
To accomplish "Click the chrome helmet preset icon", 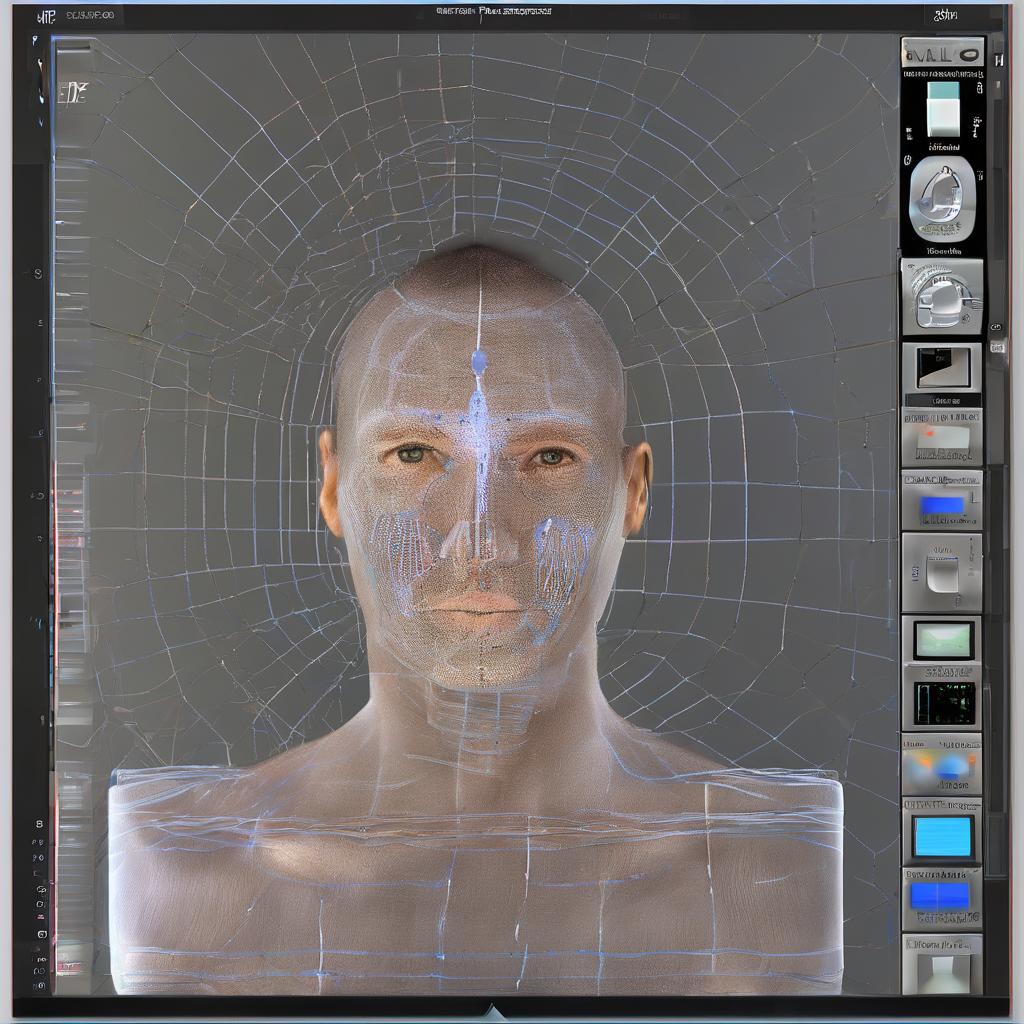I will pos(941,197).
